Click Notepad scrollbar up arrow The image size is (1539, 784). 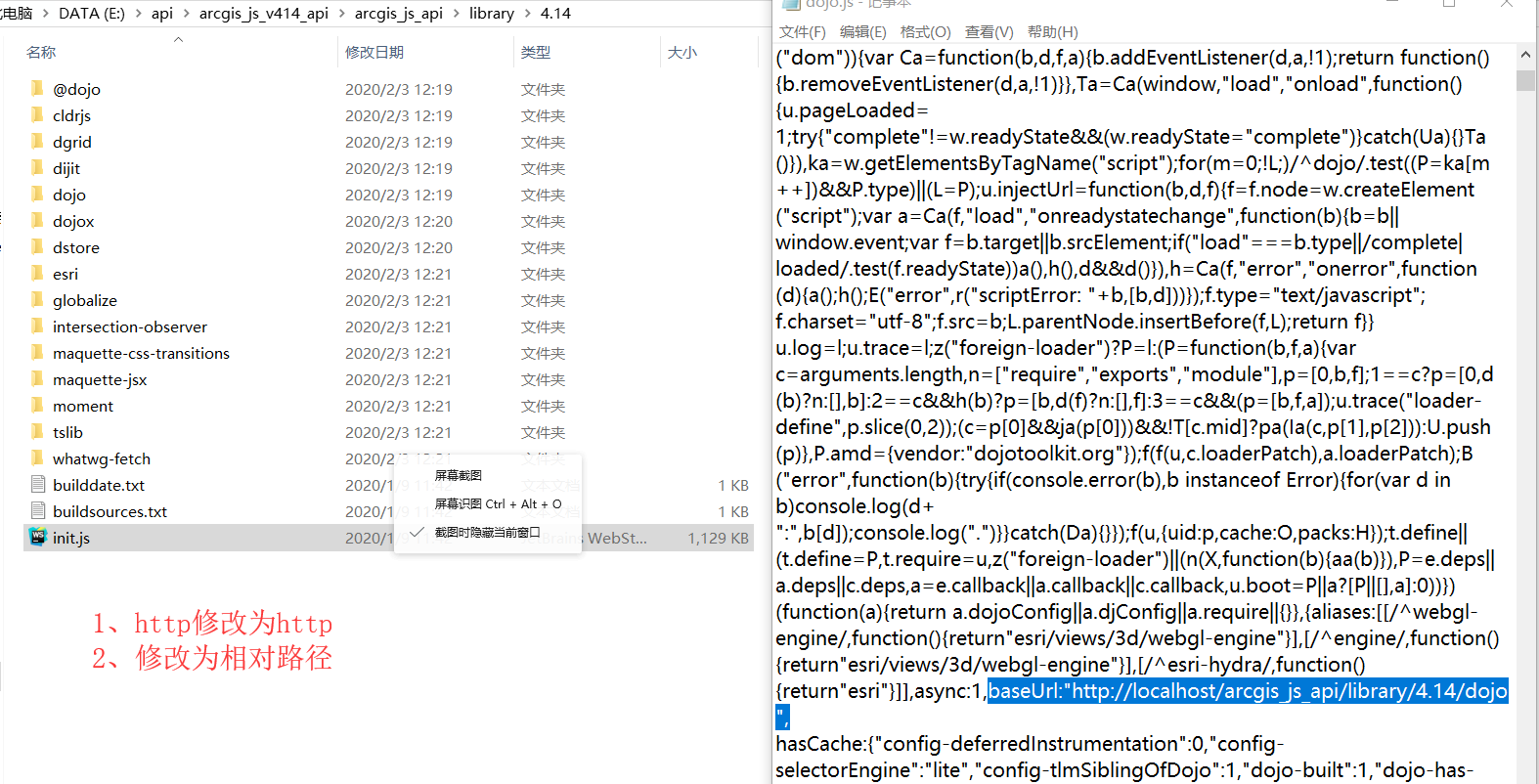coord(1525,55)
